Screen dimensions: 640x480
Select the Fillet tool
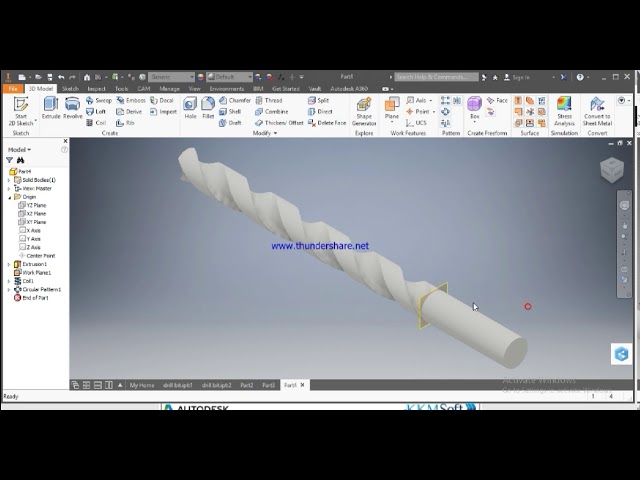(x=208, y=108)
